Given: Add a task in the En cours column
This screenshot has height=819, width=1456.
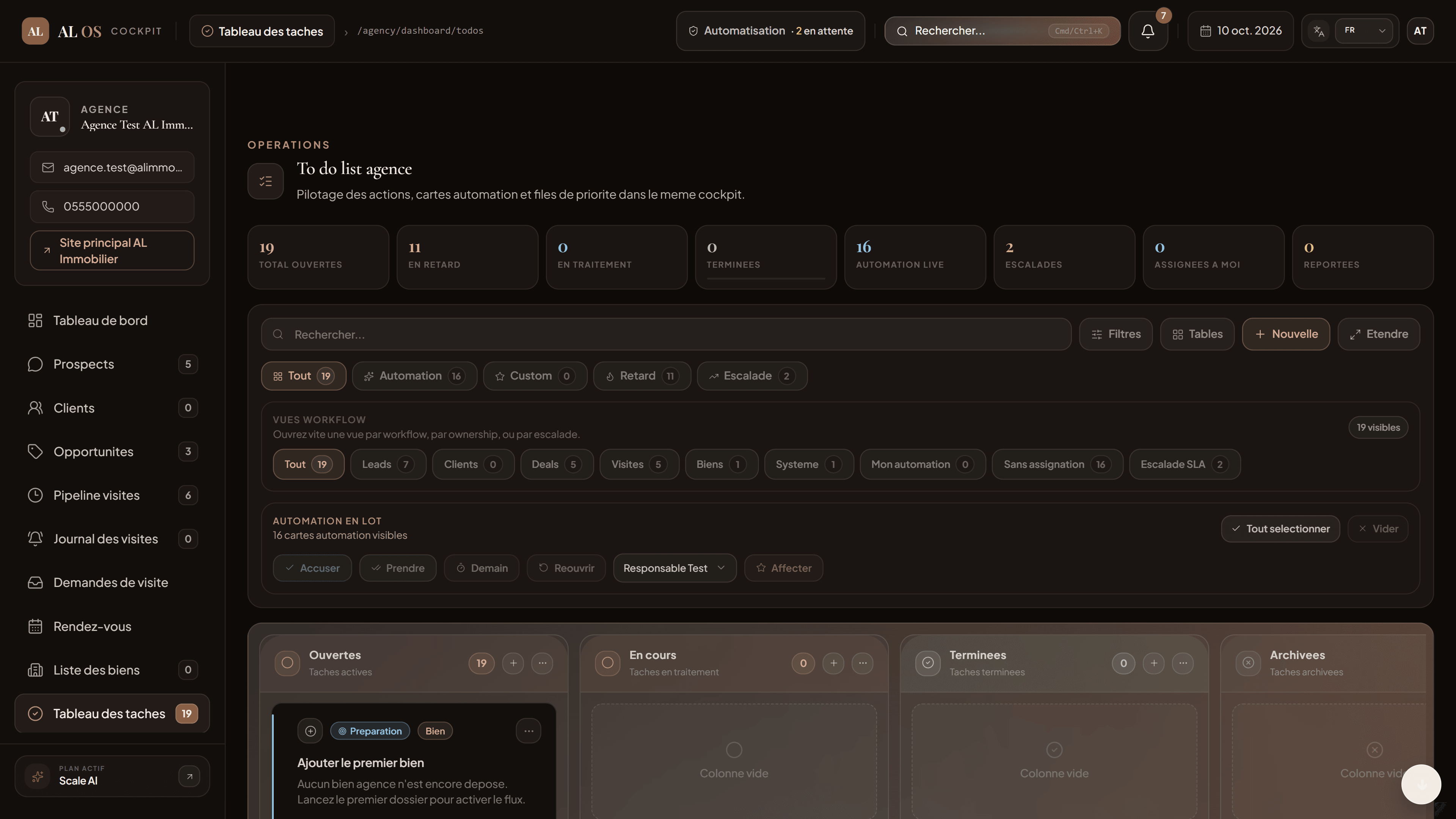Looking at the screenshot, I should [x=833, y=663].
